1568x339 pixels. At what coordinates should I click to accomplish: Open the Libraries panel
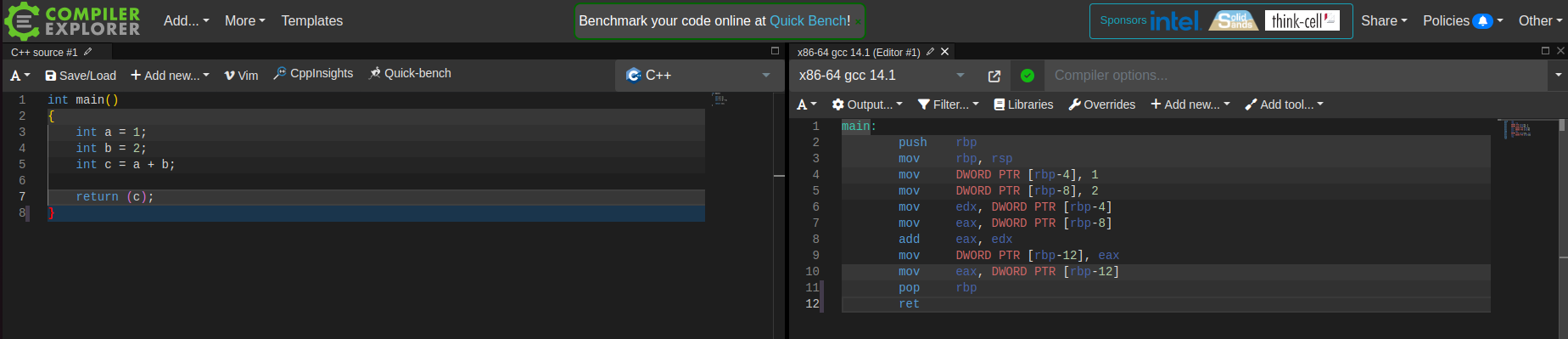point(1023,105)
